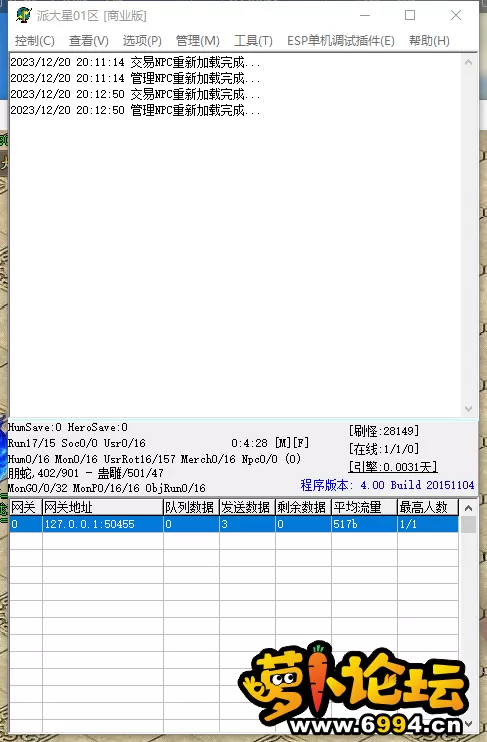
Task: Click the 网关 column header
Action: click(26, 507)
